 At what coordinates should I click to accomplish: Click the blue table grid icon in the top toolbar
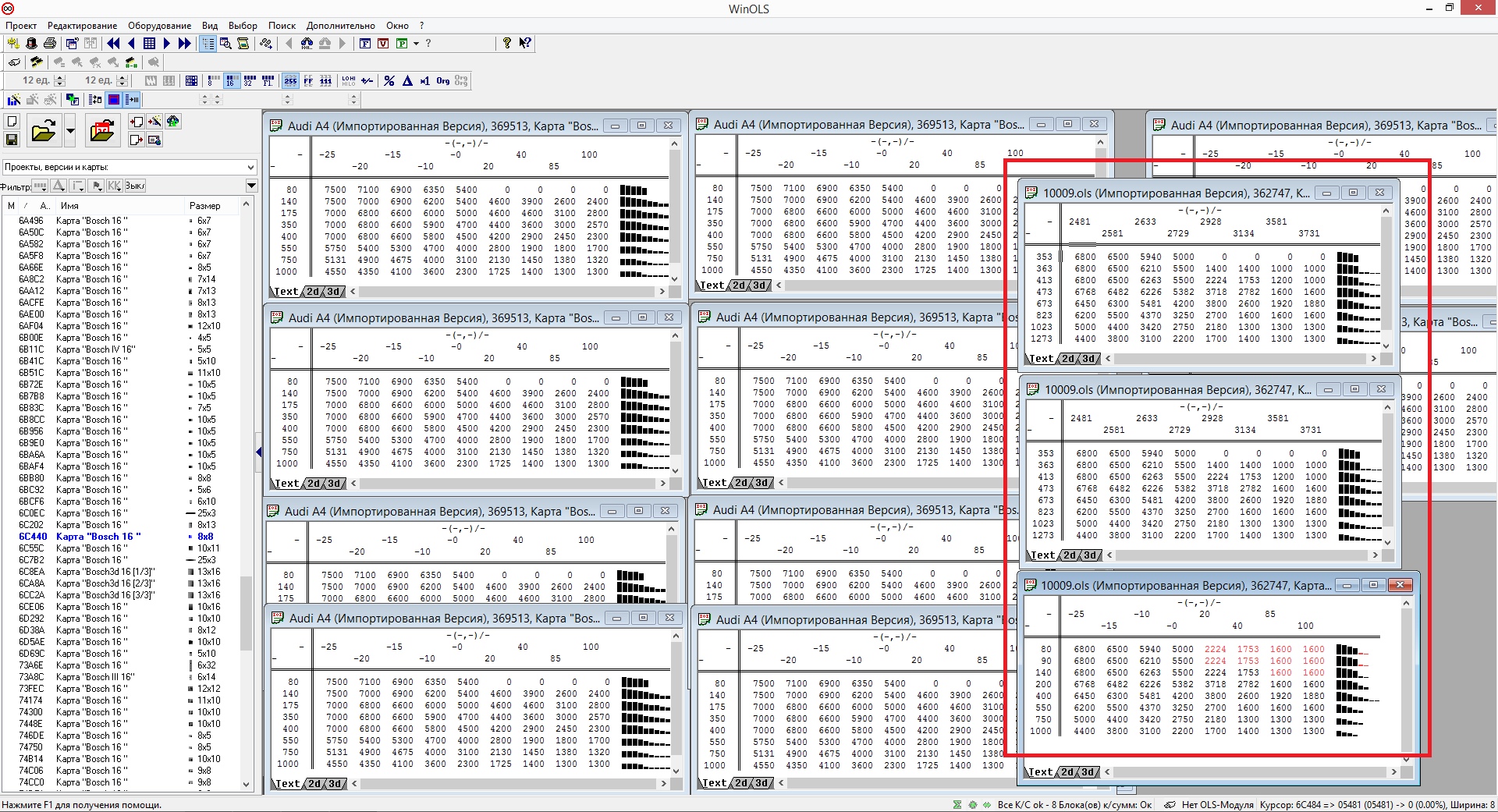(149, 44)
